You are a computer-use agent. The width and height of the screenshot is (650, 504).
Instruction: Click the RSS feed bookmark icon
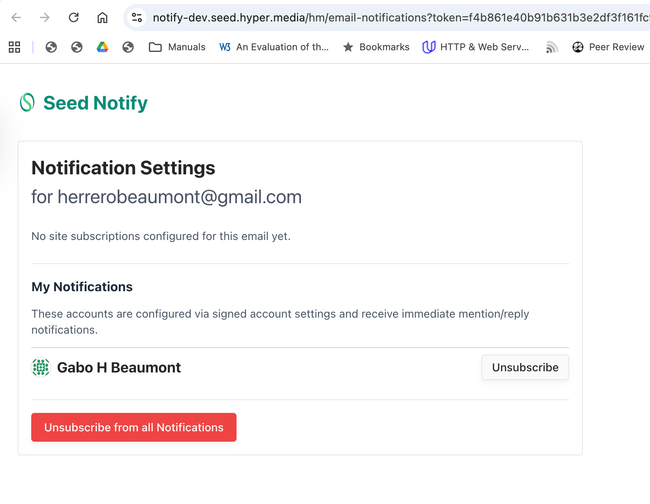[552, 47]
